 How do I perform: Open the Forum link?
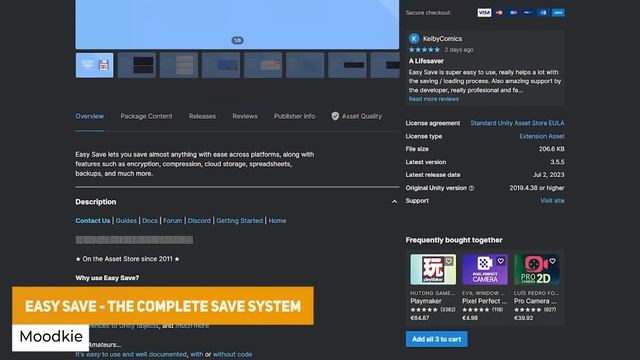pos(173,220)
